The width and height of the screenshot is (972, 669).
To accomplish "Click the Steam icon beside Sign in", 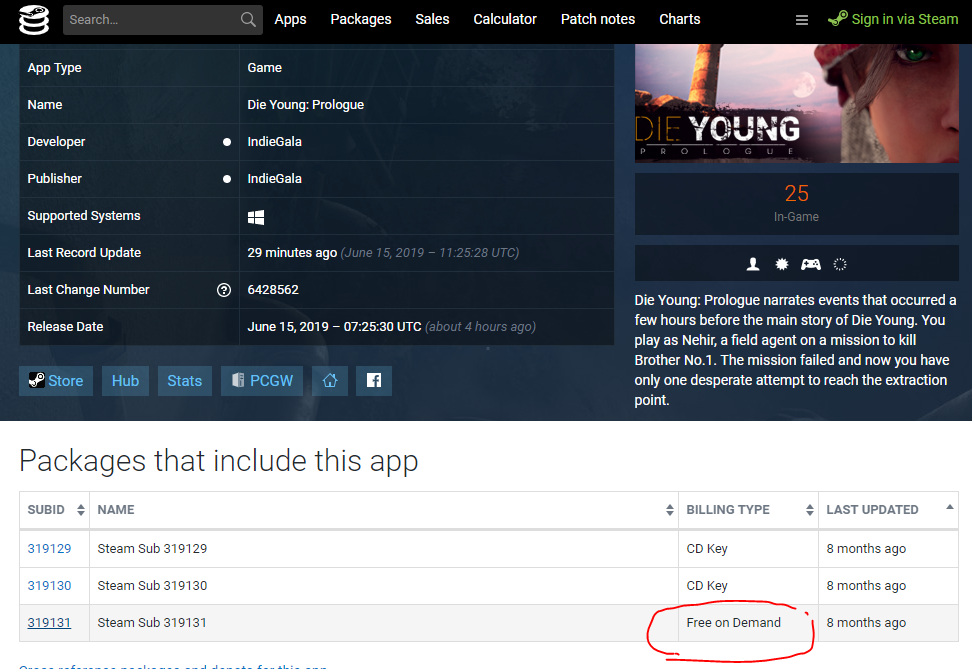I will point(837,19).
